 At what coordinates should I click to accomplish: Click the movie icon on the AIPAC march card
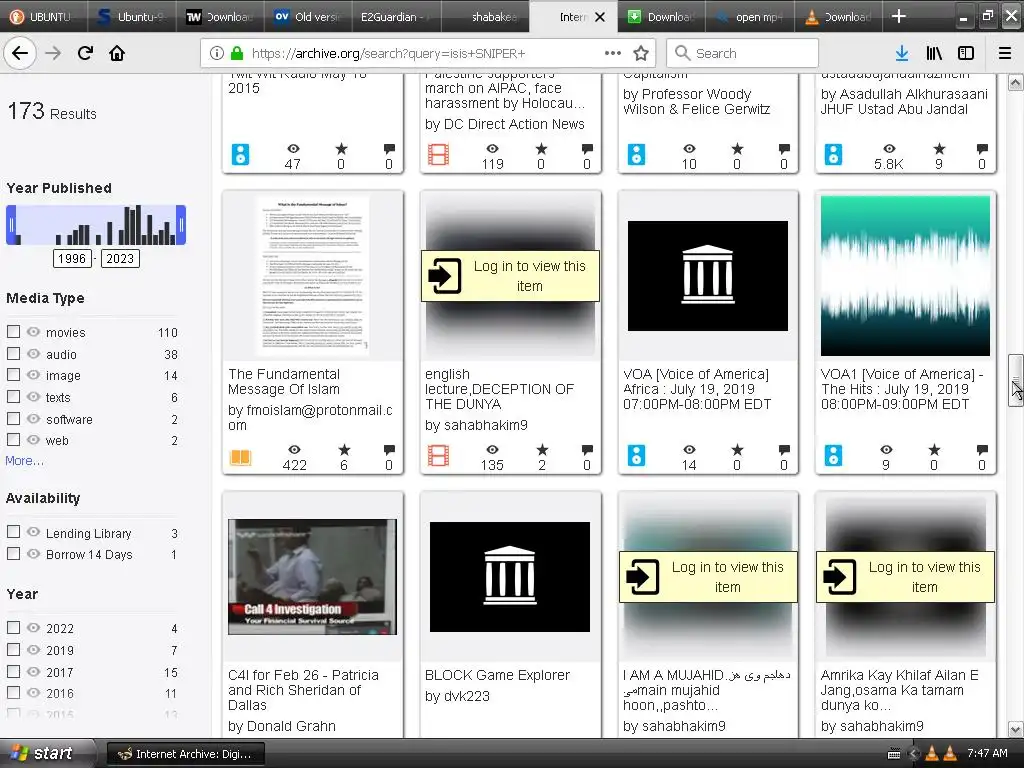[438, 155]
